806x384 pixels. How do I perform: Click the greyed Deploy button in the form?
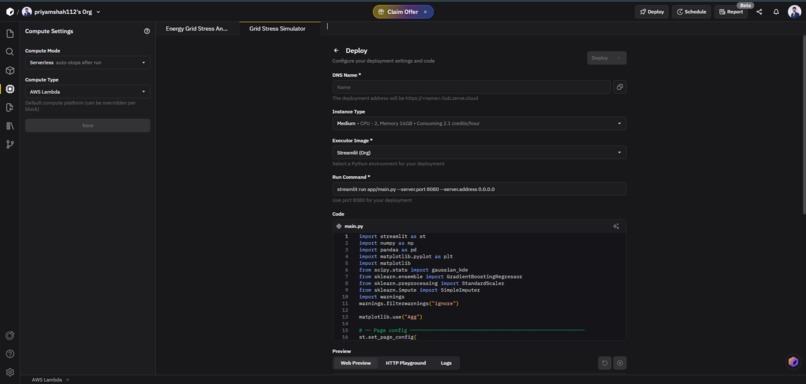point(607,58)
